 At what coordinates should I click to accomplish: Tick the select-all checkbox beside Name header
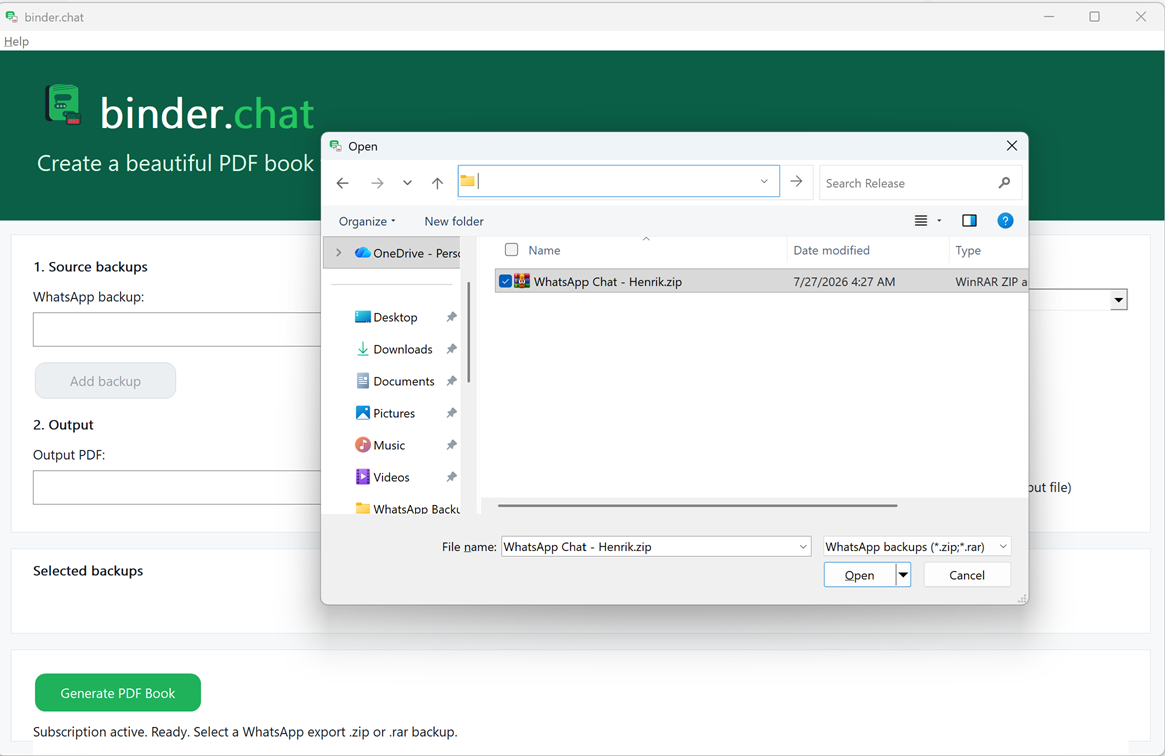coord(511,250)
